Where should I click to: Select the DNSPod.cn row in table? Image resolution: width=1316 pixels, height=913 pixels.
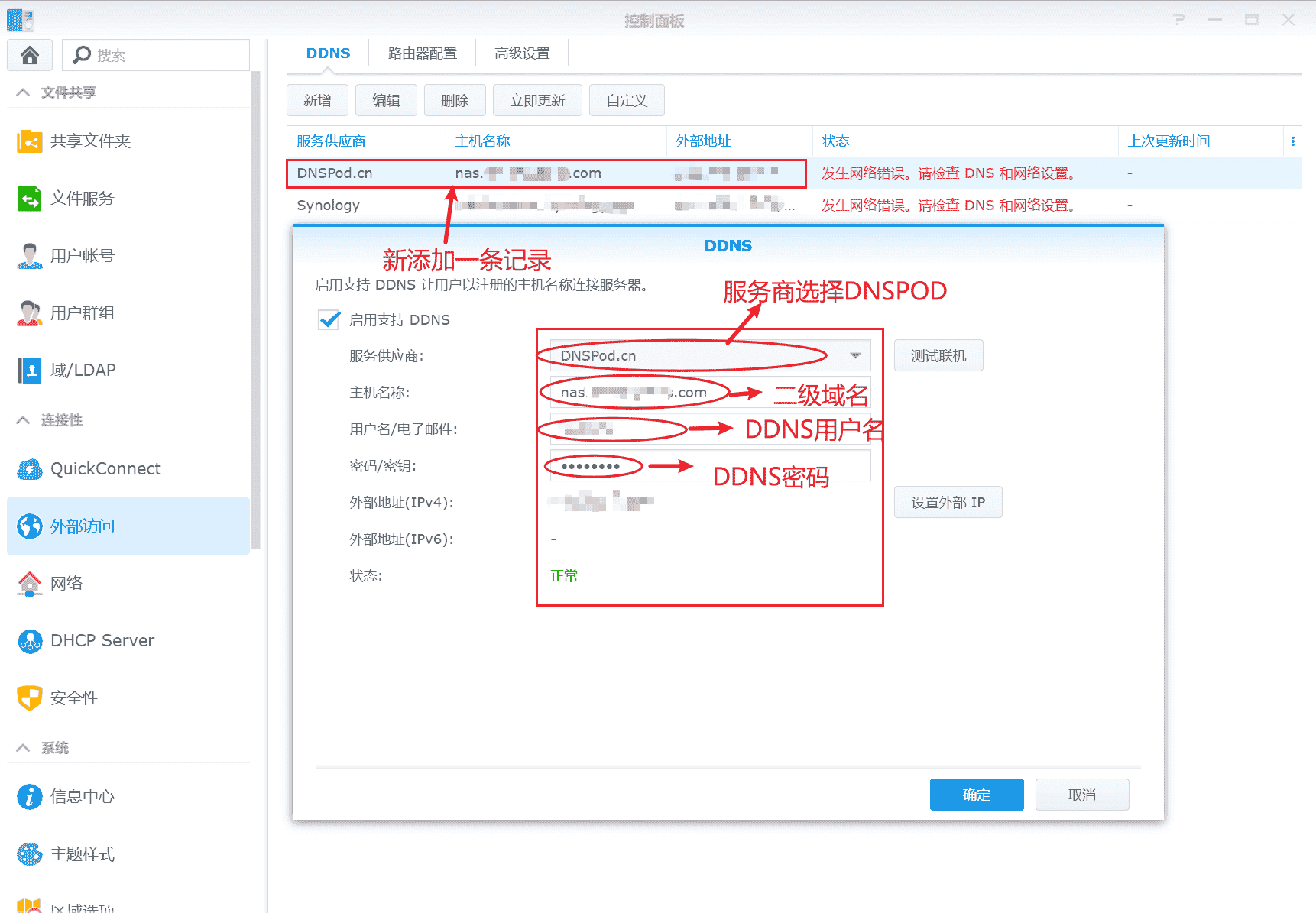click(794, 173)
